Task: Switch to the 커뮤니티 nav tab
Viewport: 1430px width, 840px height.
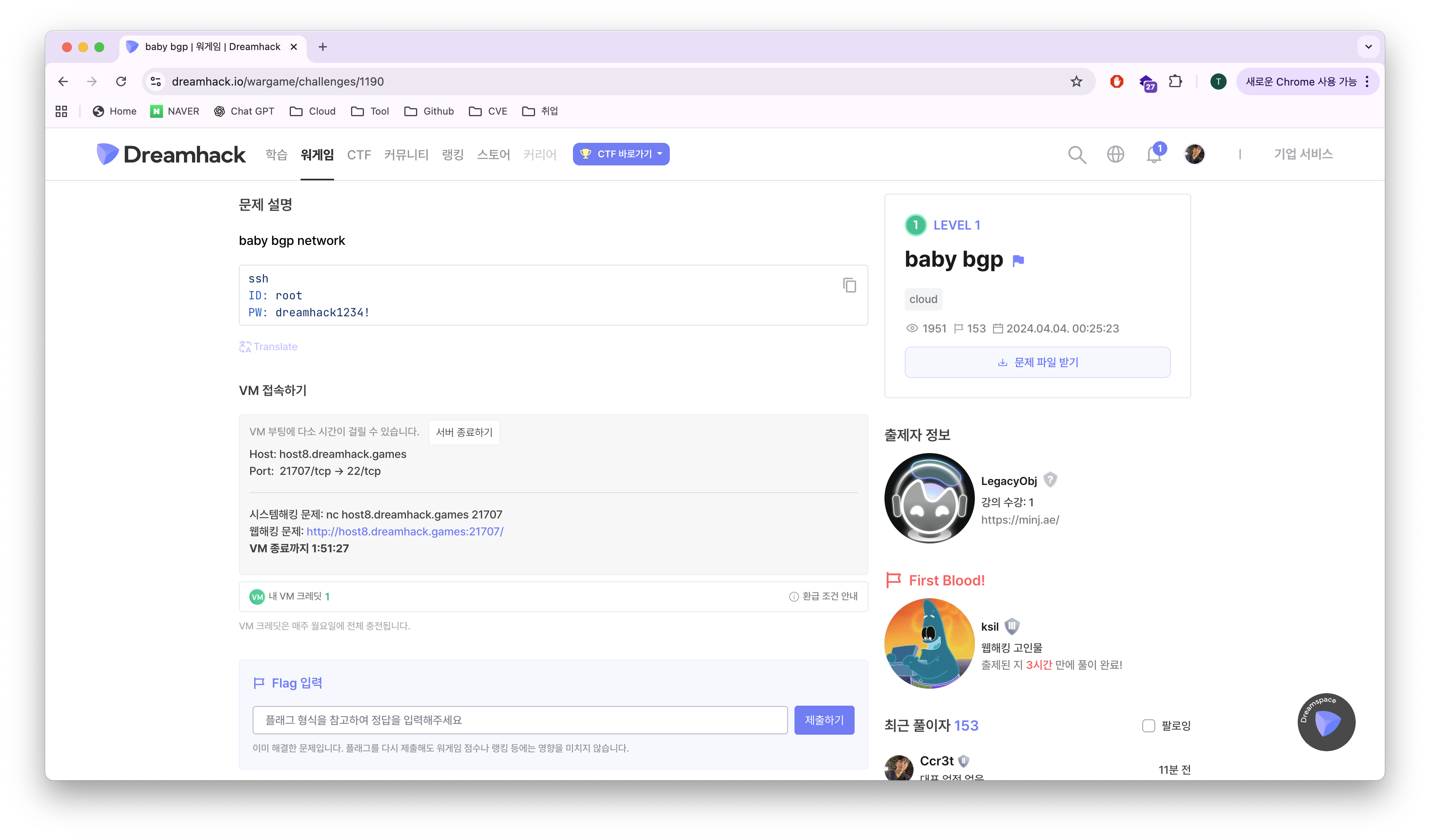Action: click(x=406, y=155)
